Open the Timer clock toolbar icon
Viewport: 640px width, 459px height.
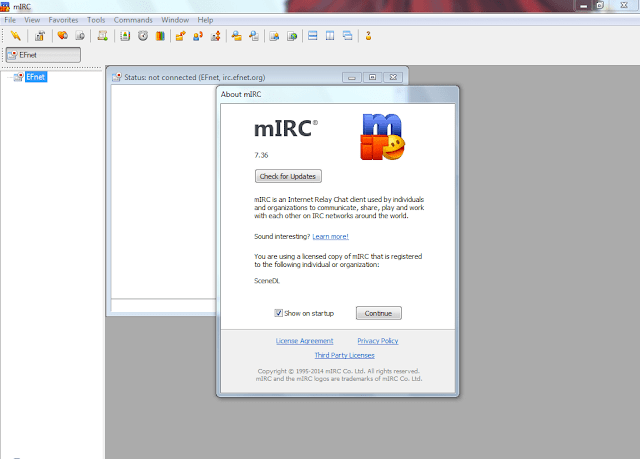pyautogui.click(x=142, y=36)
